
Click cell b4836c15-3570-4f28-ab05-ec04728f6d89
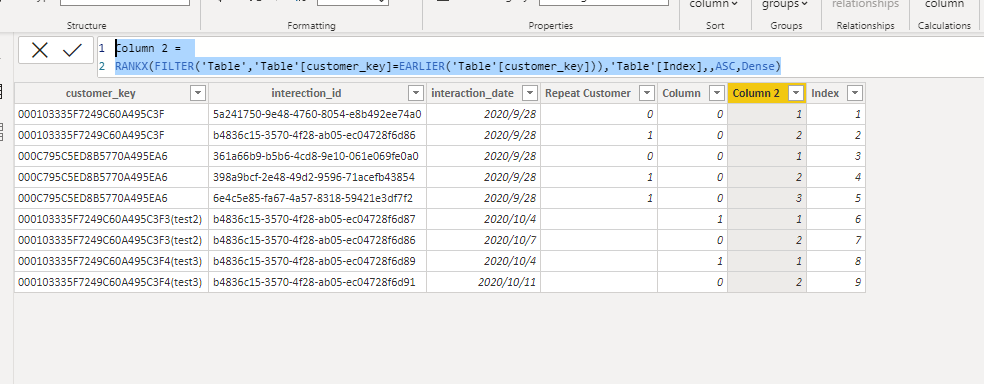318,261
